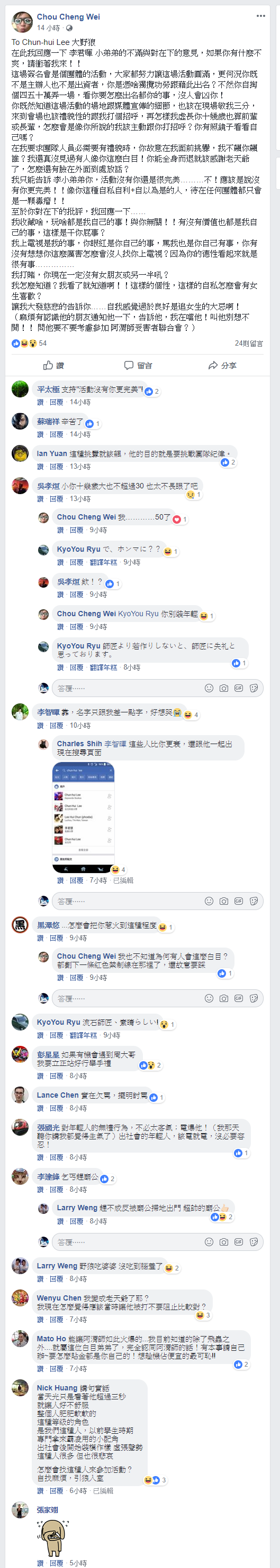This screenshot has width=280, height=1568.
Task: Click the public globe privacy icon
Action: tap(69, 28)
